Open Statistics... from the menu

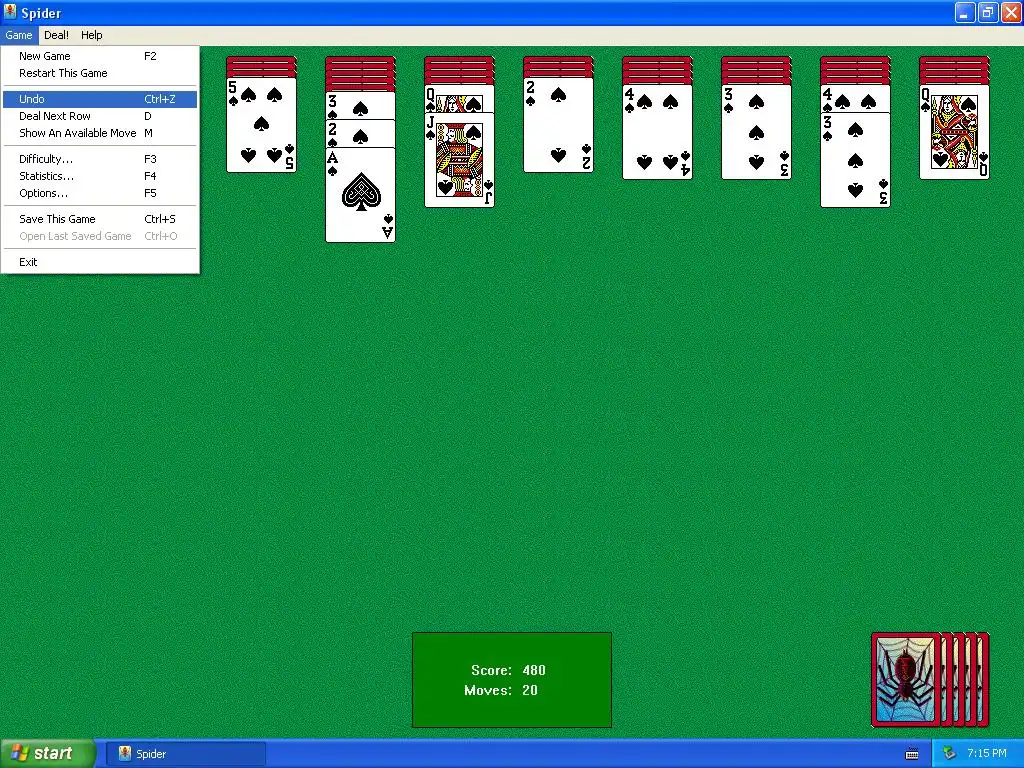click(99, 176)
